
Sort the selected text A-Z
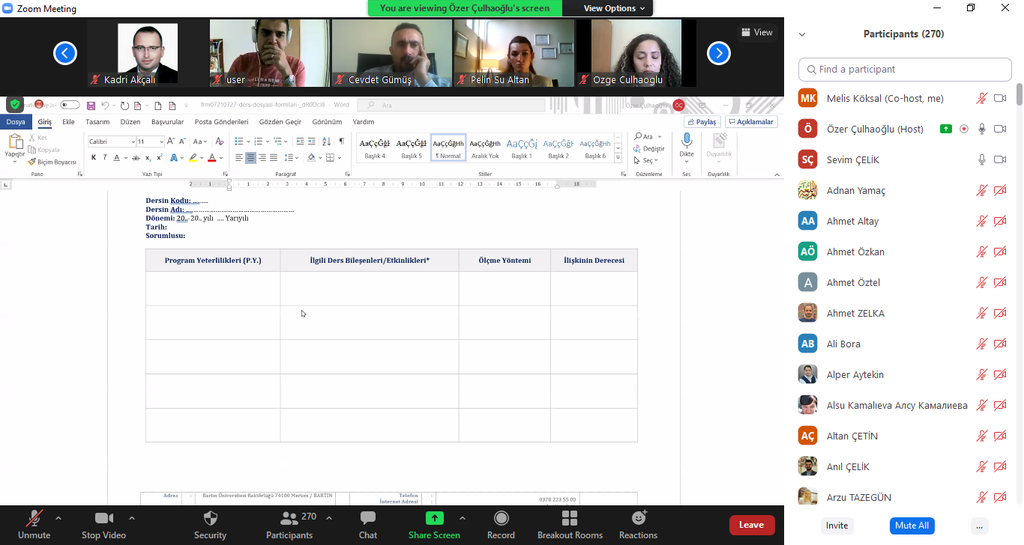pyautogui.click(x=326, y=141)
